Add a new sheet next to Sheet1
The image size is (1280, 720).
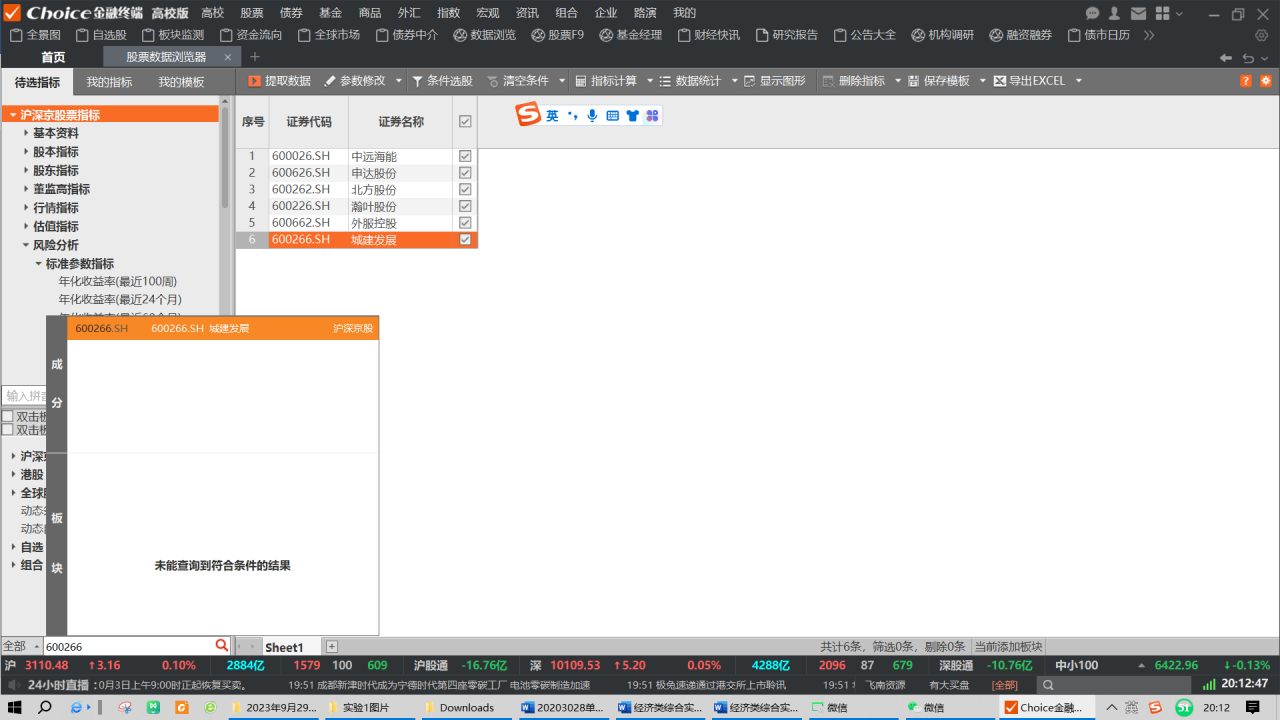coord(332,647)
